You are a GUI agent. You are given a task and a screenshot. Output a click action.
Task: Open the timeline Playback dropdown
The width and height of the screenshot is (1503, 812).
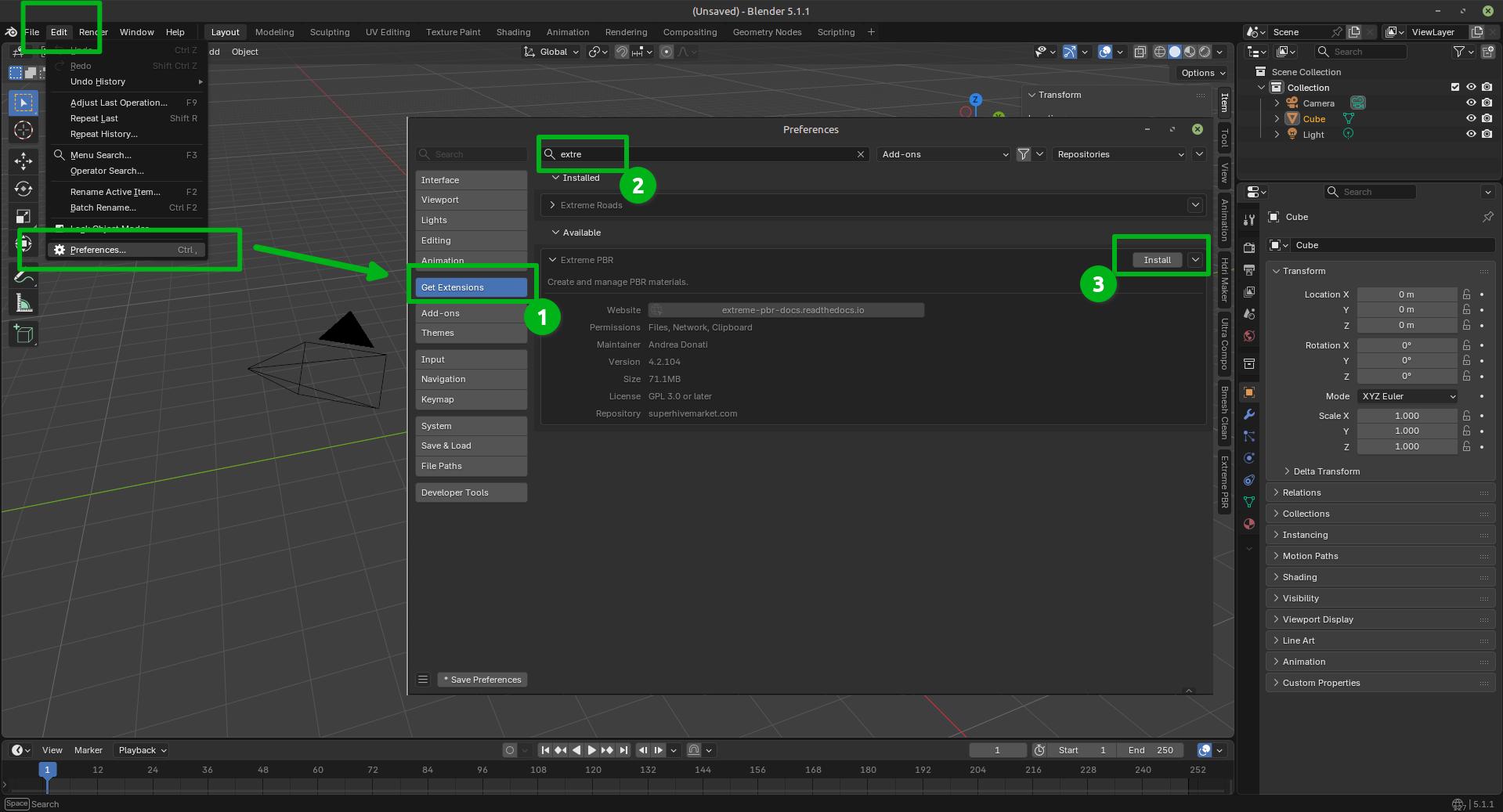(142, 750)
